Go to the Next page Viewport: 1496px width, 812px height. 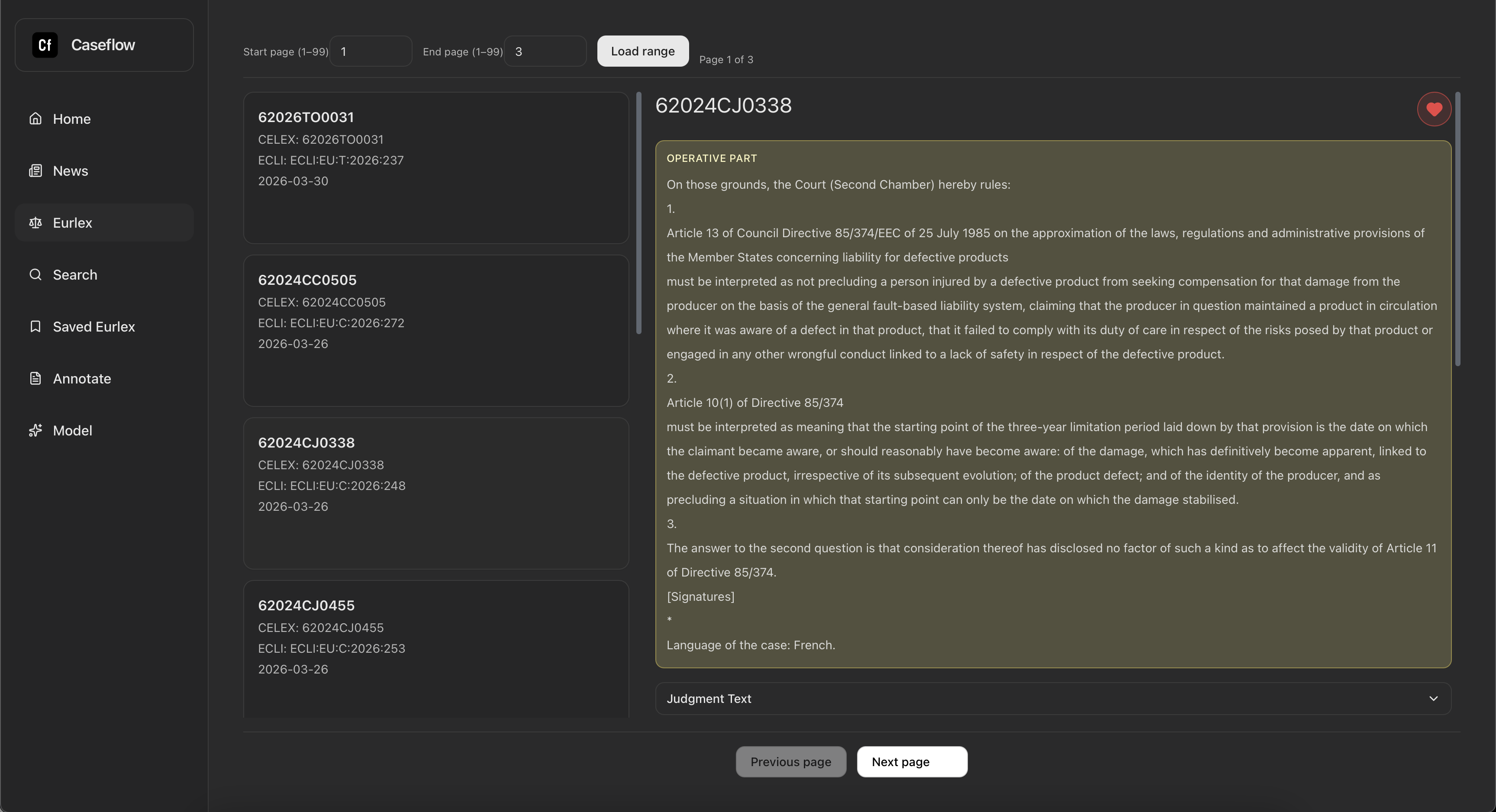point(911,761)
